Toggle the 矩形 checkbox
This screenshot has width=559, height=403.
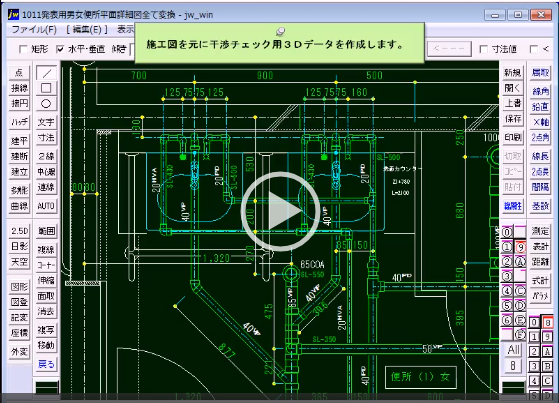23,49
